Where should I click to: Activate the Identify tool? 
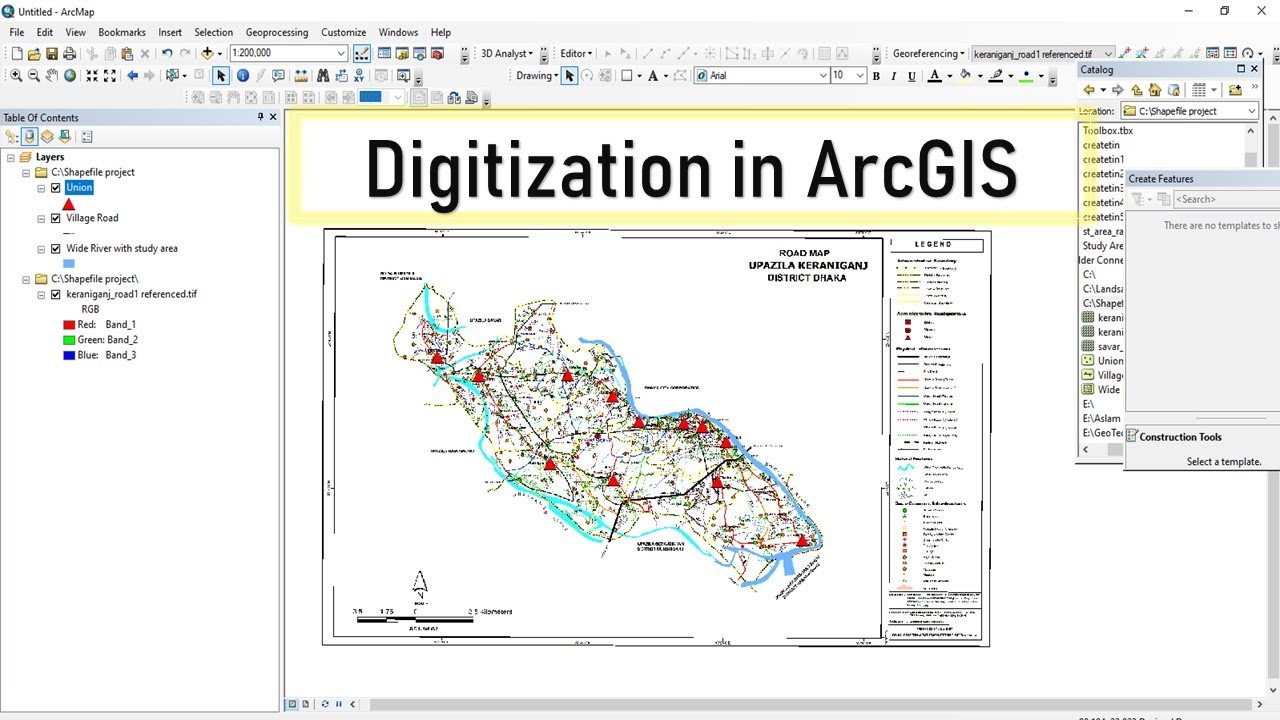pos(242,75)
